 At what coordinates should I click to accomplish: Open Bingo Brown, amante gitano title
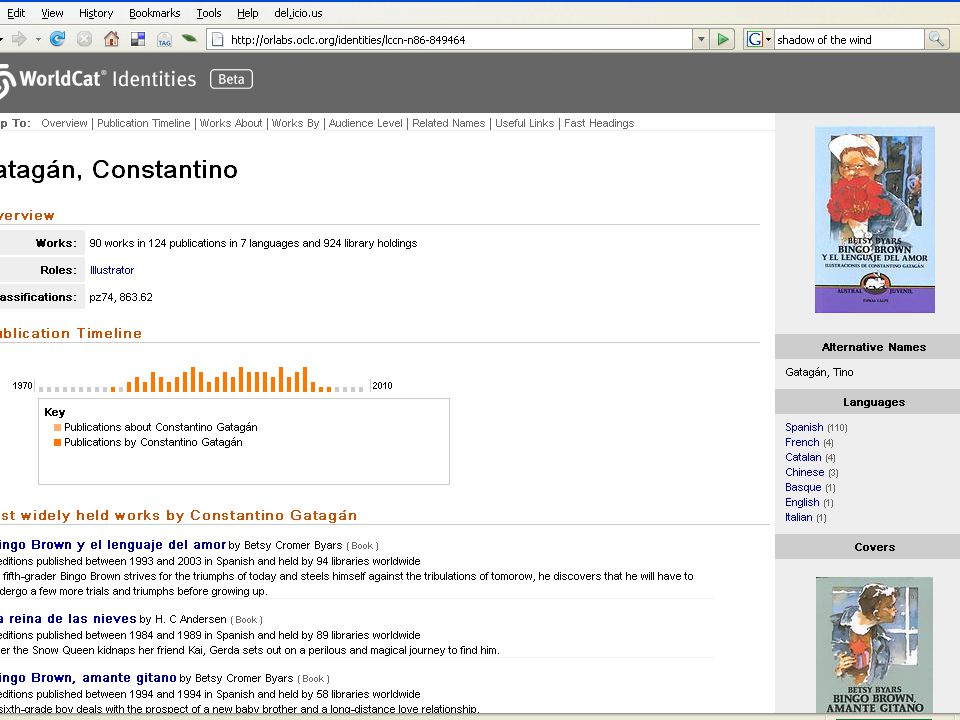(88, 678)
